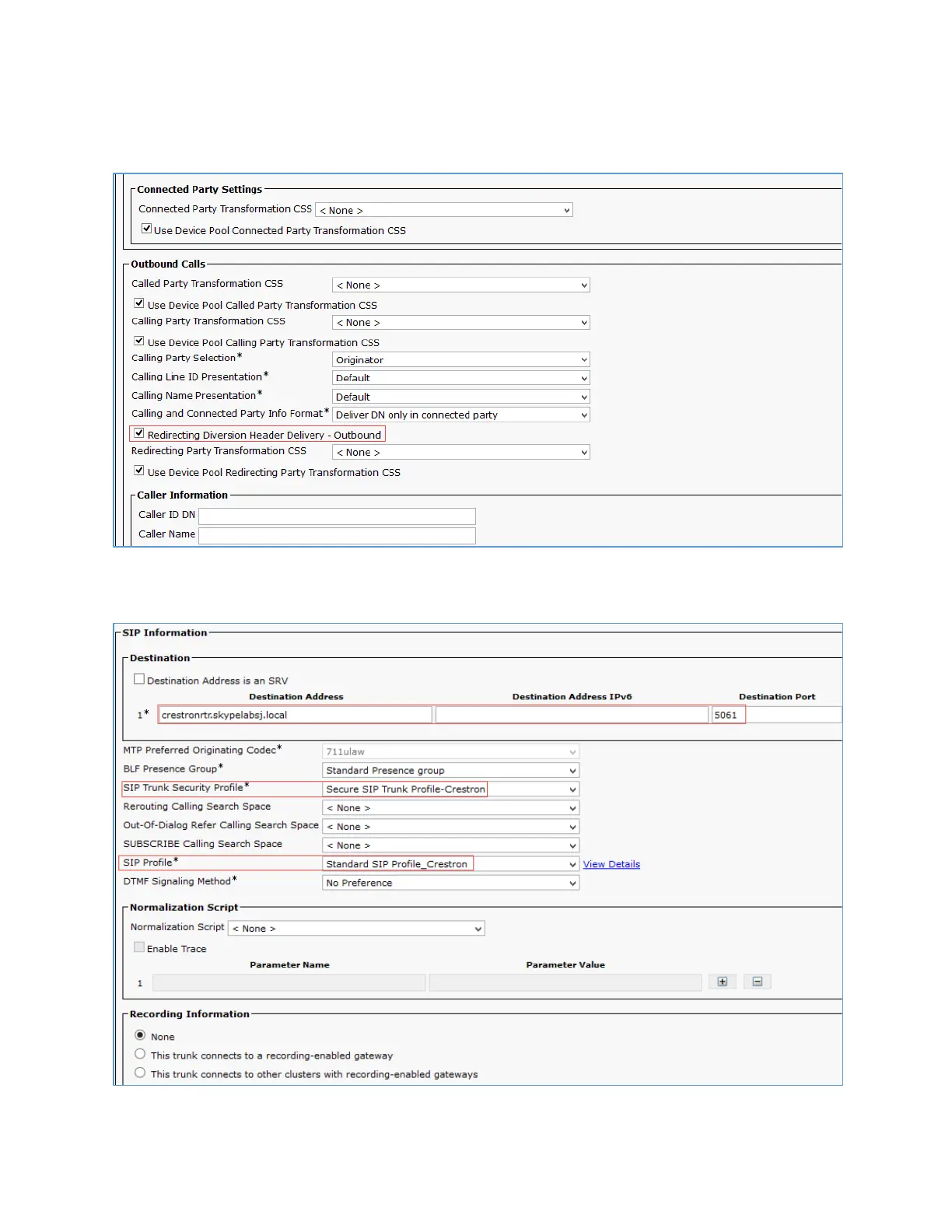The height and width of the screenshot is (1232, 952).
Task: Open Out-Of-Dialog Refer Calling Search Space dropdown
Action: pos(451,826)
